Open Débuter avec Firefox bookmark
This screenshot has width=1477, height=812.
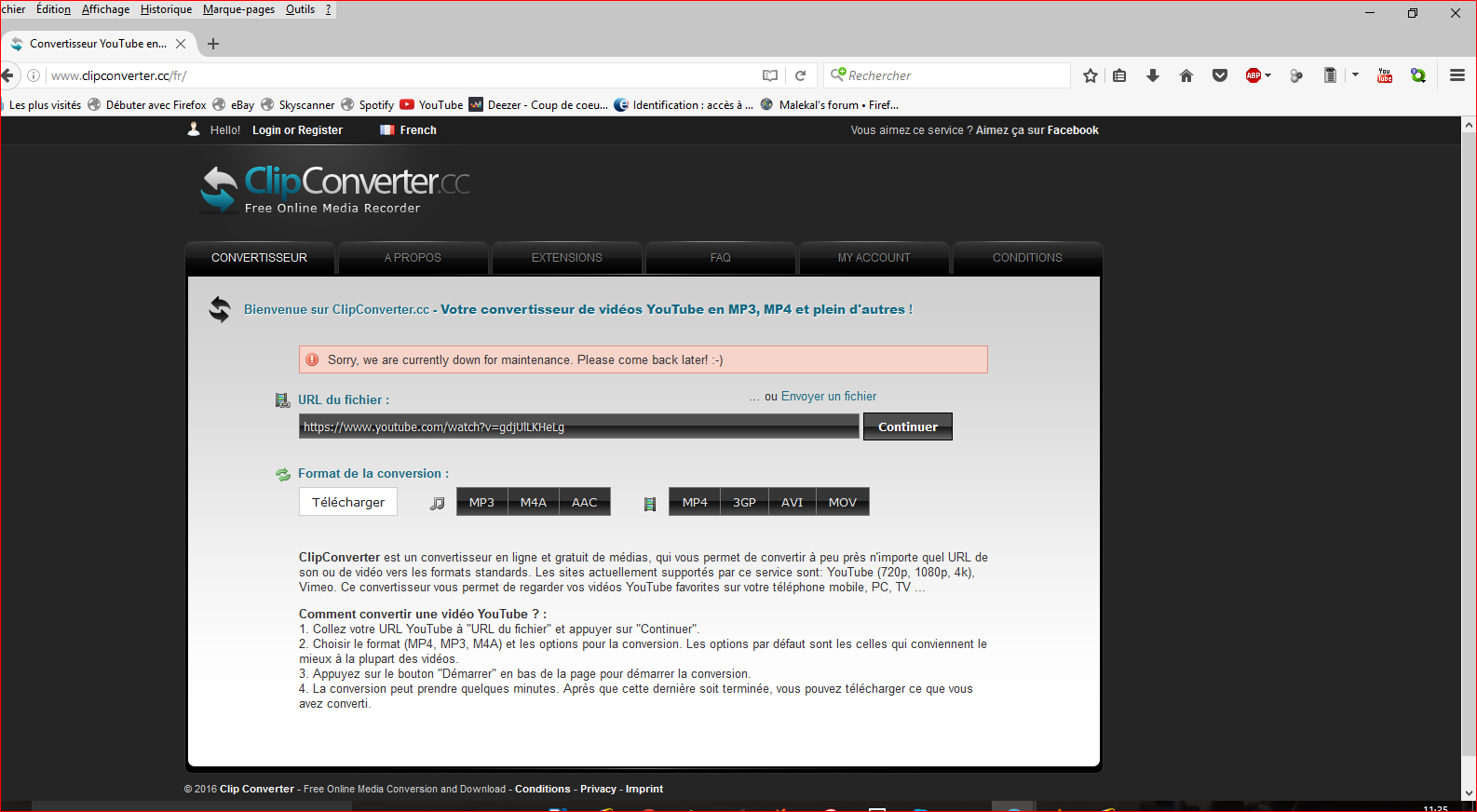(x=147, y=105)
